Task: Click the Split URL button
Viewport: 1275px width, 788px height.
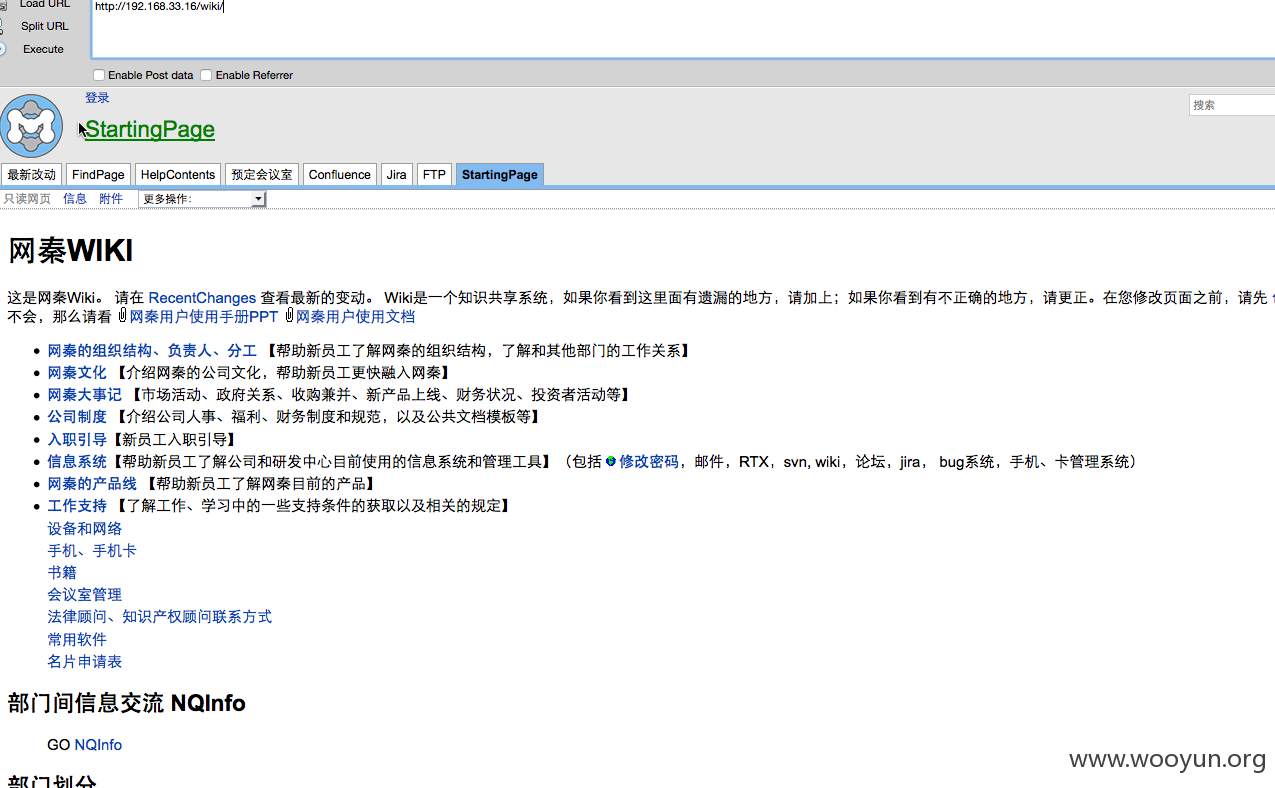Action: tap(44, 26)
